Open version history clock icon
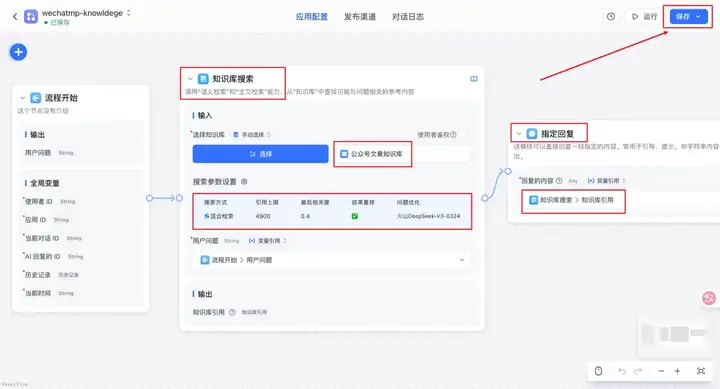720x389 pixels. pyautogui.click(x=611, y=17)
